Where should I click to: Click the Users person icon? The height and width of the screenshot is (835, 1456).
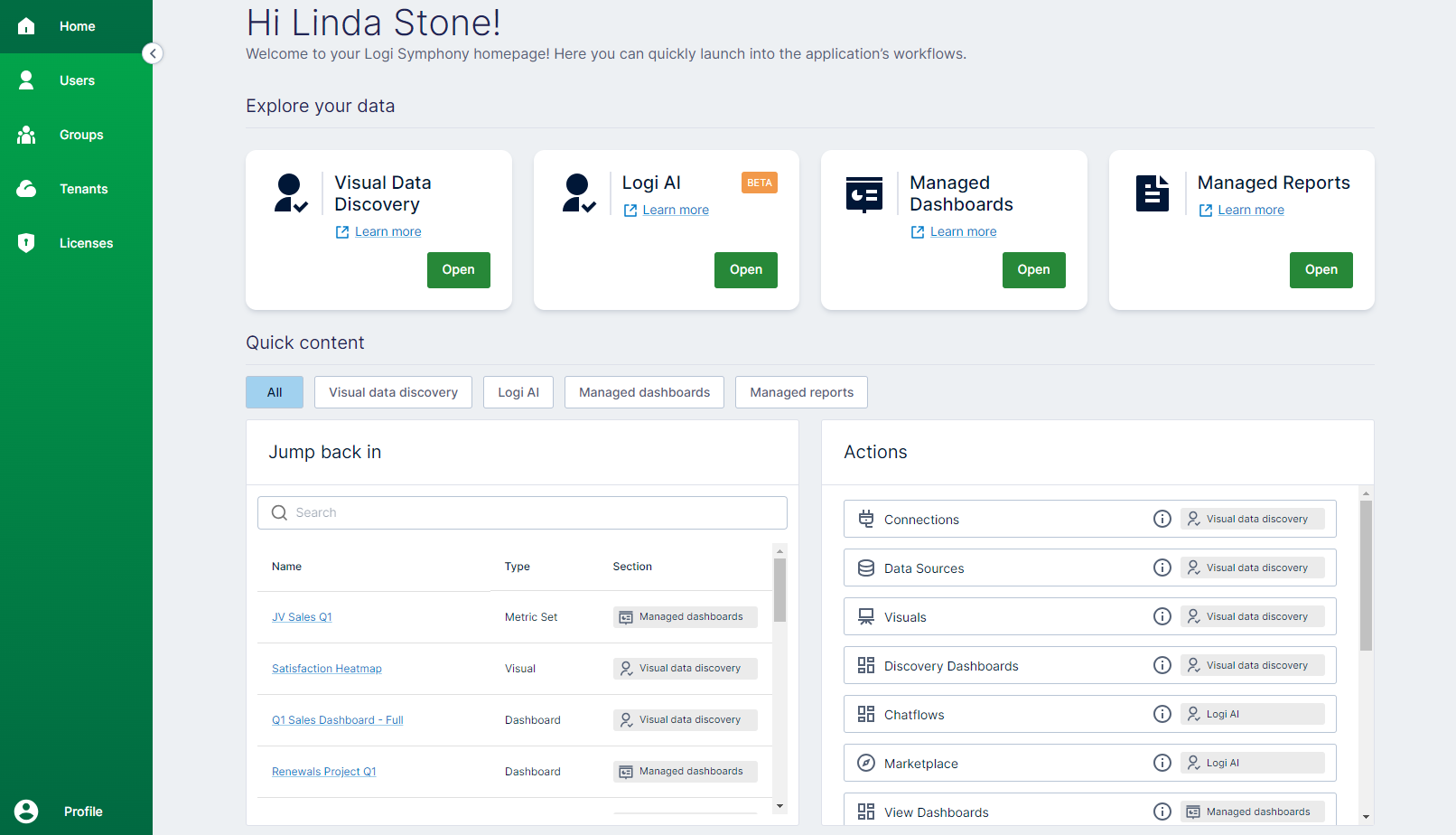coord(26,80)
